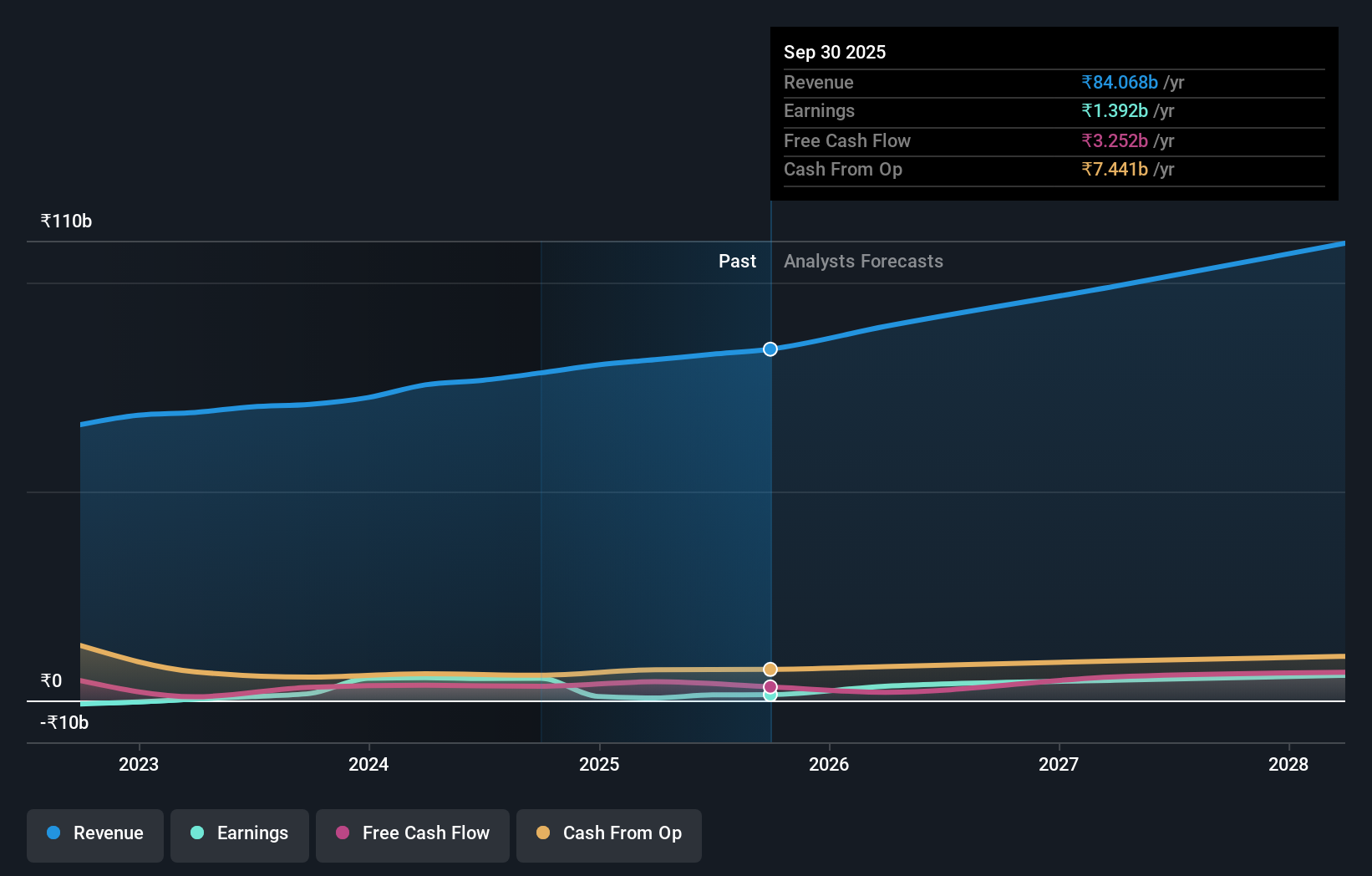Click the ₹84.068b Revenue value link
This screenshot has height=876, width=1372.
click(x=1120, y=83)
